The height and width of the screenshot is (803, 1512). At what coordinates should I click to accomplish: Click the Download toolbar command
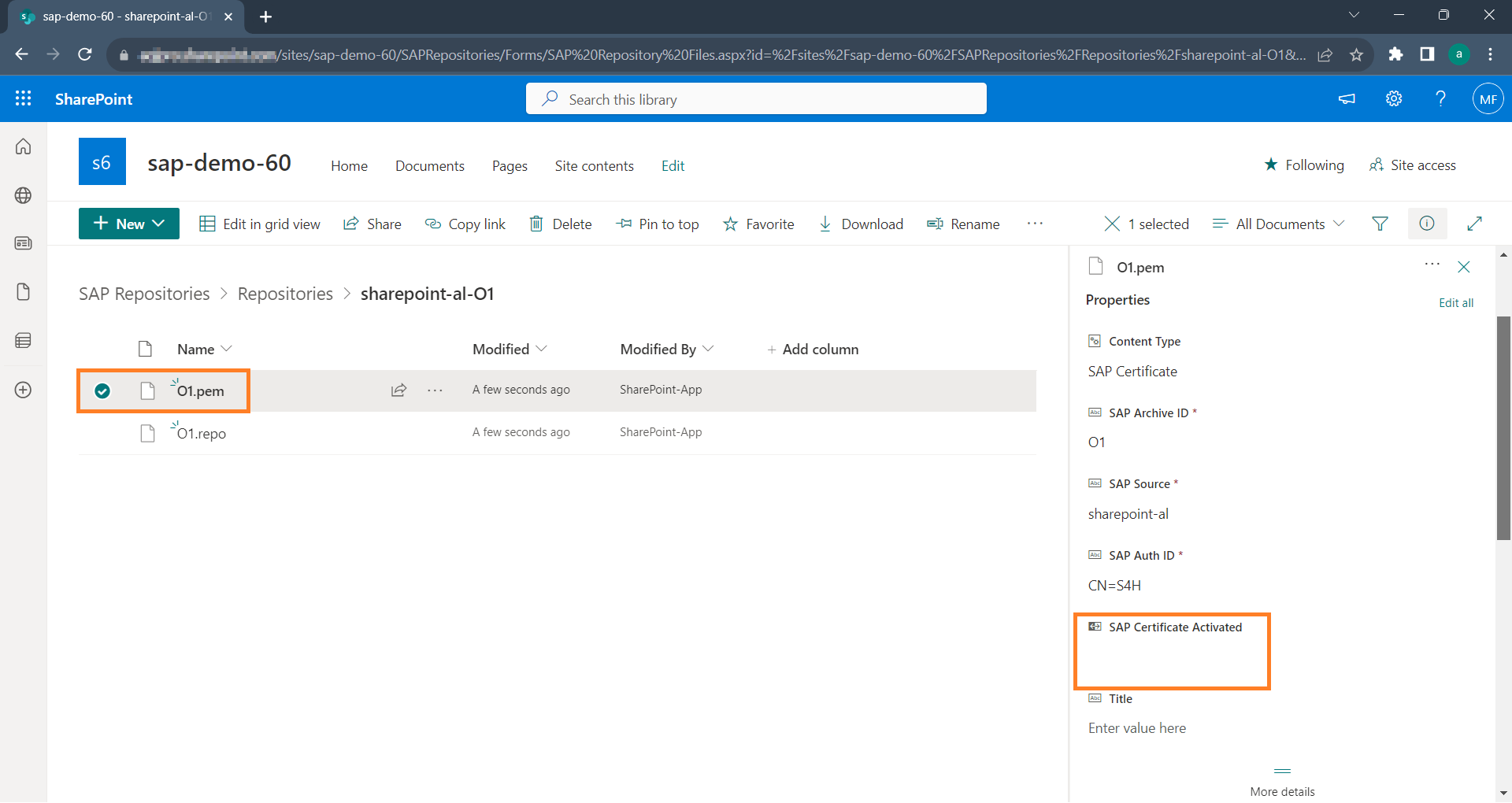tap(861, 224)
